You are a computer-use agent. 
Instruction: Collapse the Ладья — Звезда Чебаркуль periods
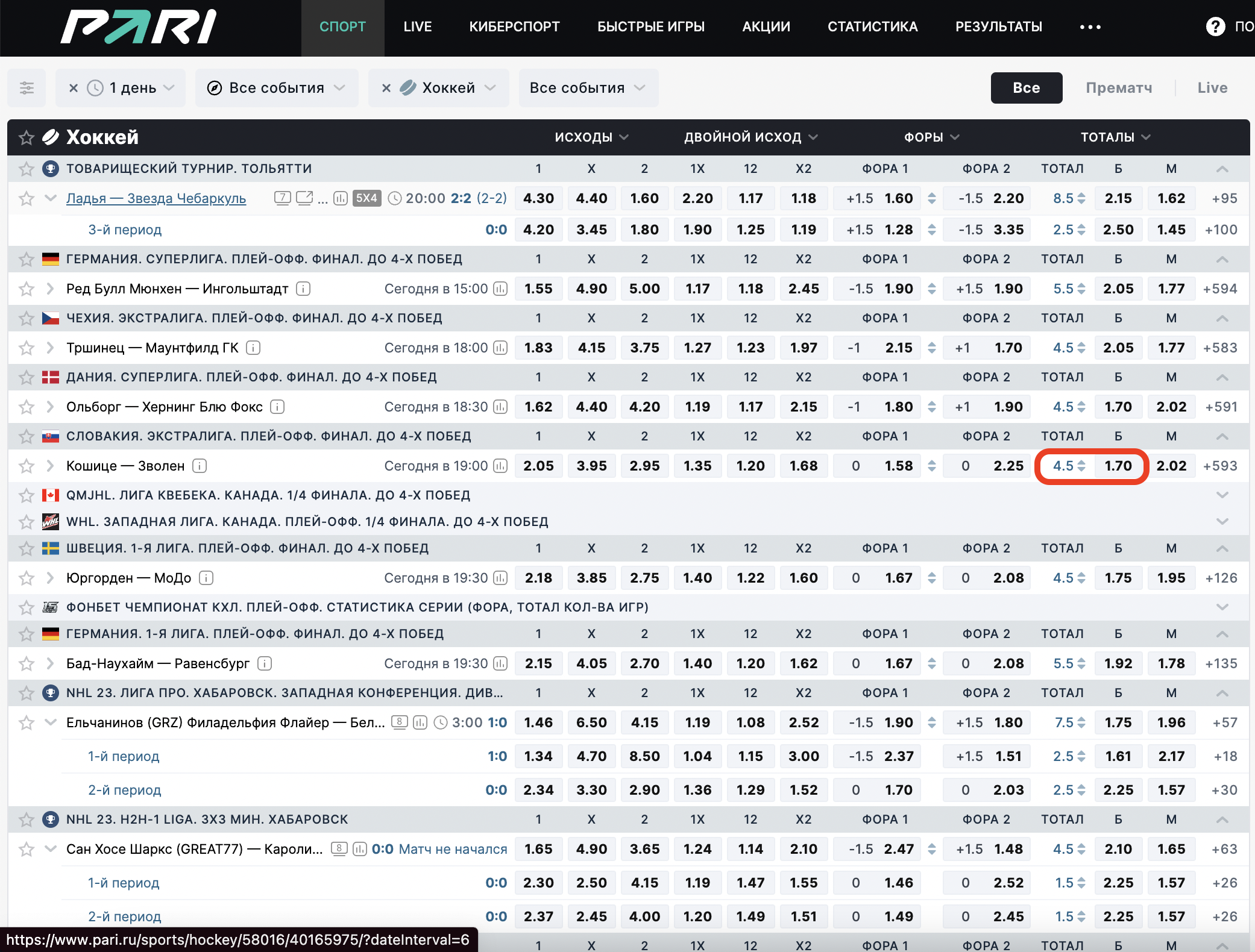coord(51,198)
